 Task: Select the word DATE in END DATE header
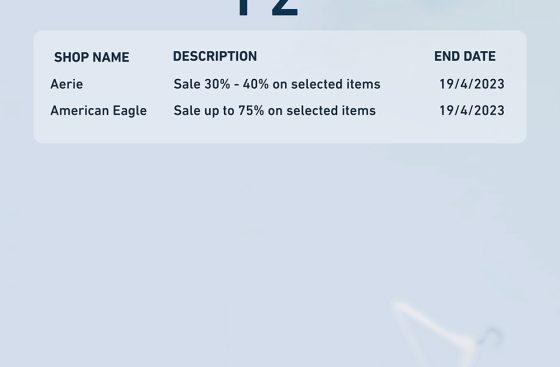point(480,56)
